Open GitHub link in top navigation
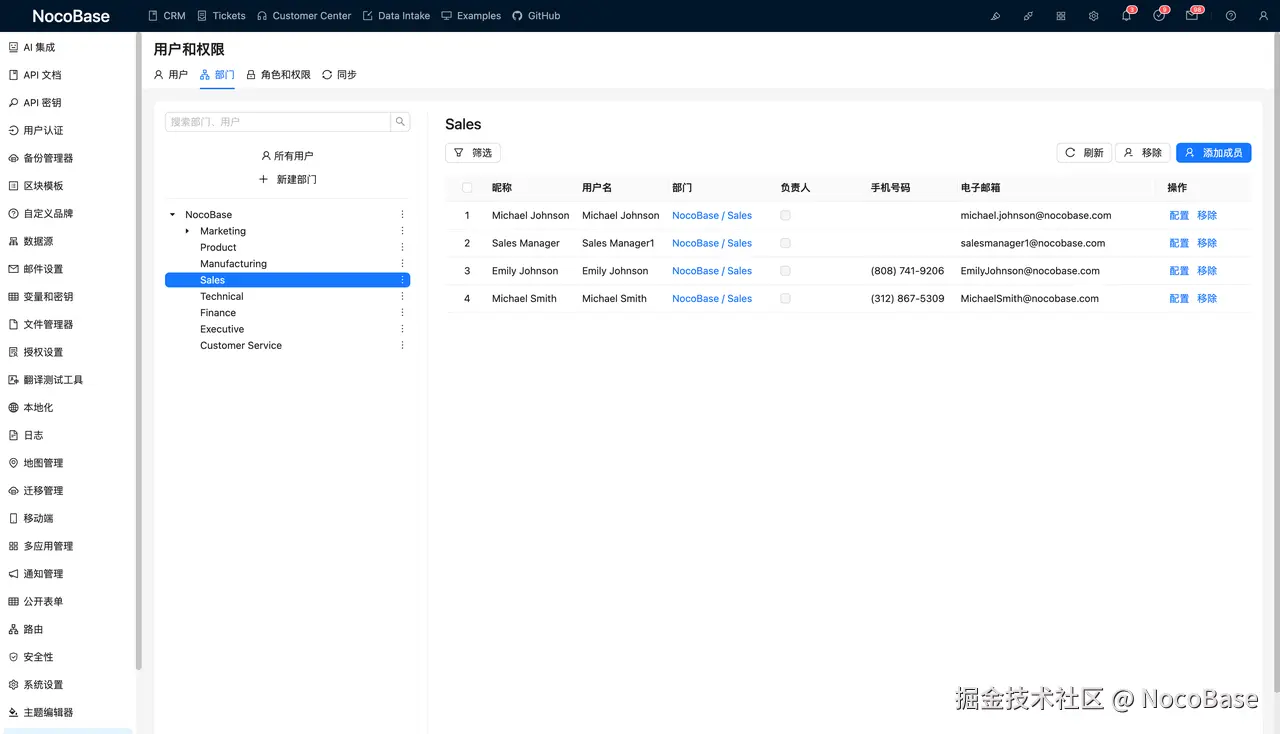The width and height of the screenshot is (1280, 734). (x=536, y=16)
